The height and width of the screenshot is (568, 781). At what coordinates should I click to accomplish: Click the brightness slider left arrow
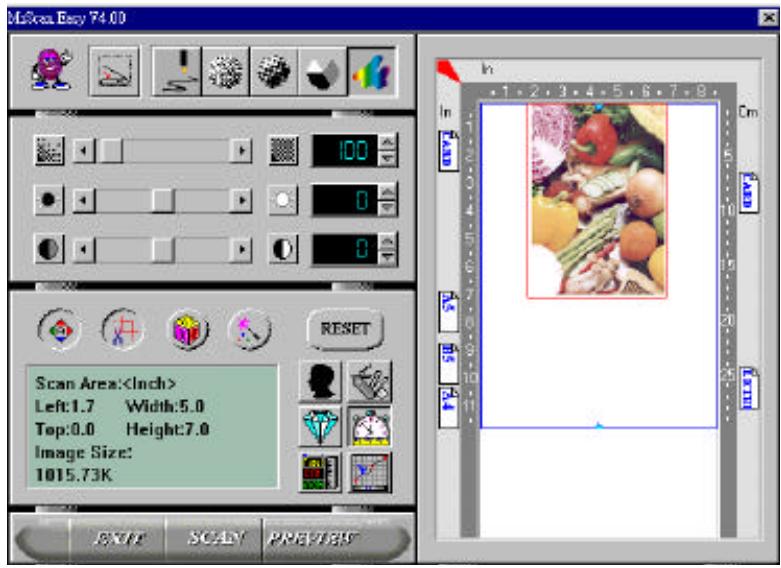[84, 200]
